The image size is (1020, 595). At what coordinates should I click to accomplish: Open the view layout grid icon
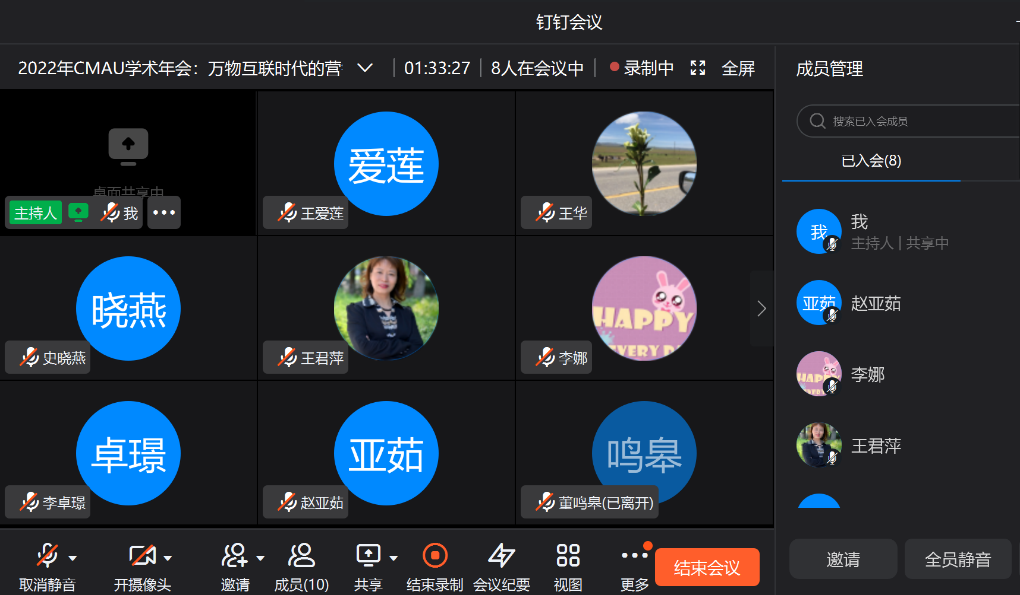click(568, 555)
